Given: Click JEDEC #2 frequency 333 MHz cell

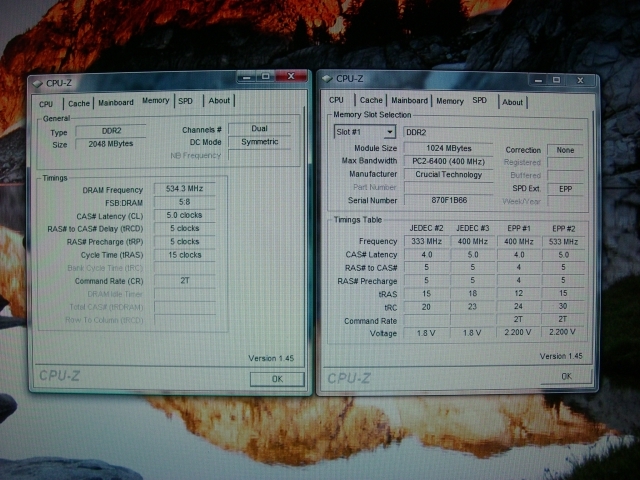Looking at the screenshot, I should 427,241.
